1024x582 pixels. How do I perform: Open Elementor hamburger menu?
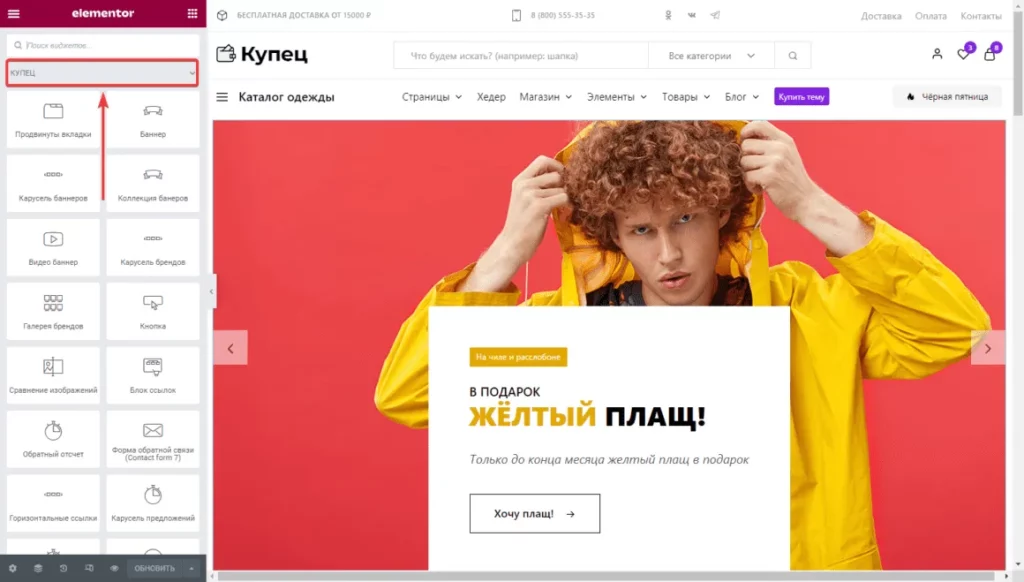14,13
